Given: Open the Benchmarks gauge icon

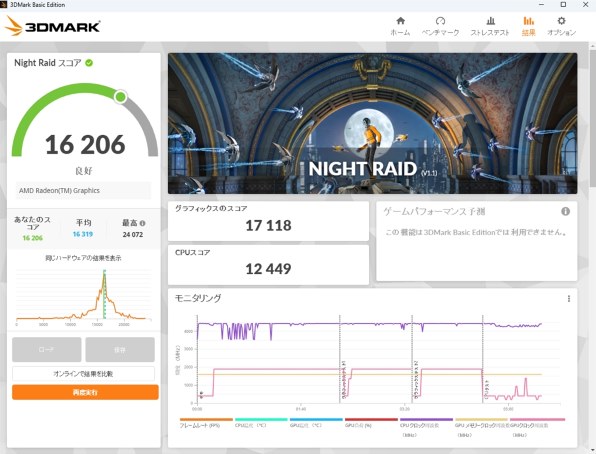Looking at the screenshot, I should pyautogui.click(x=440, y=21).
